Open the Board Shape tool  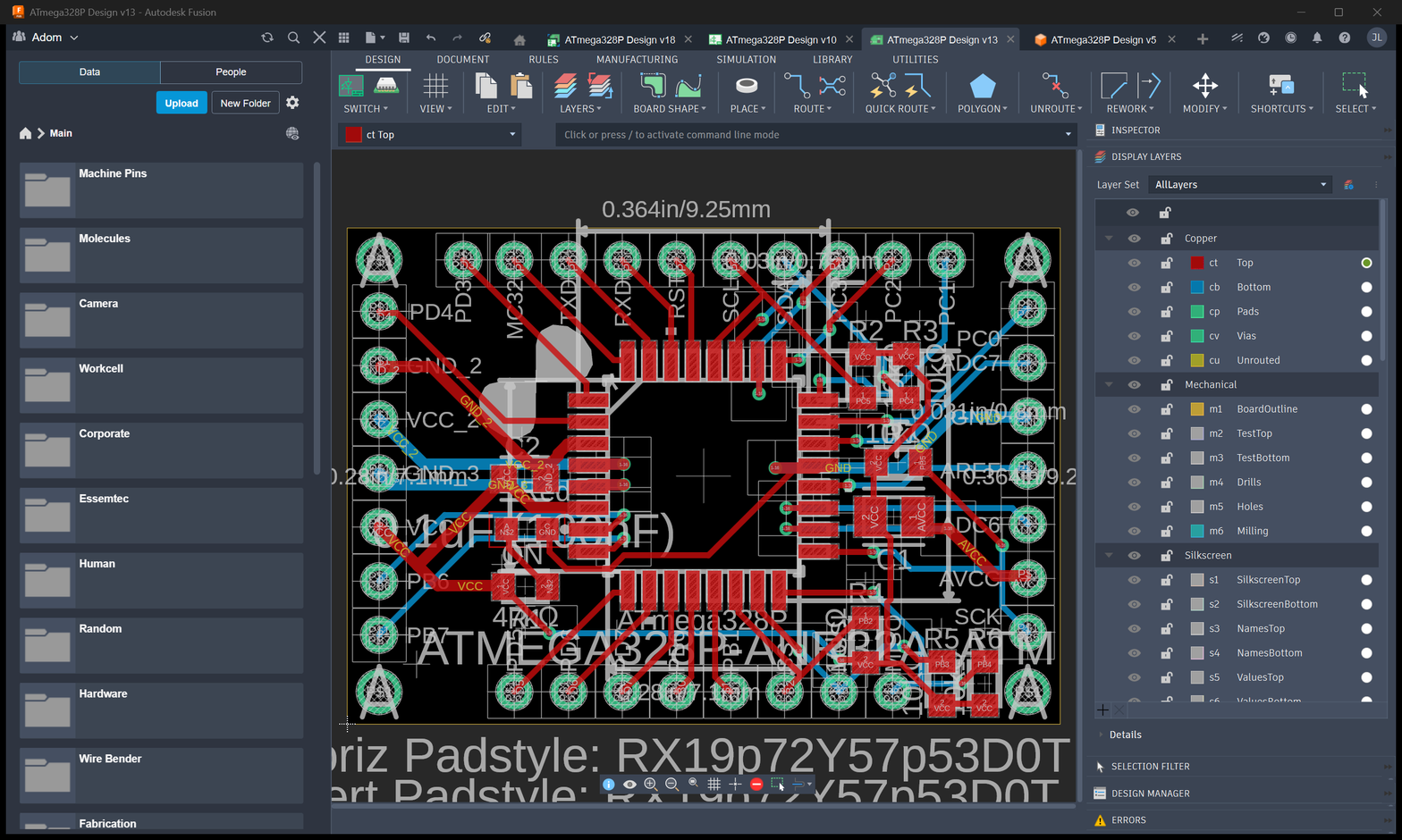[669, 87]
